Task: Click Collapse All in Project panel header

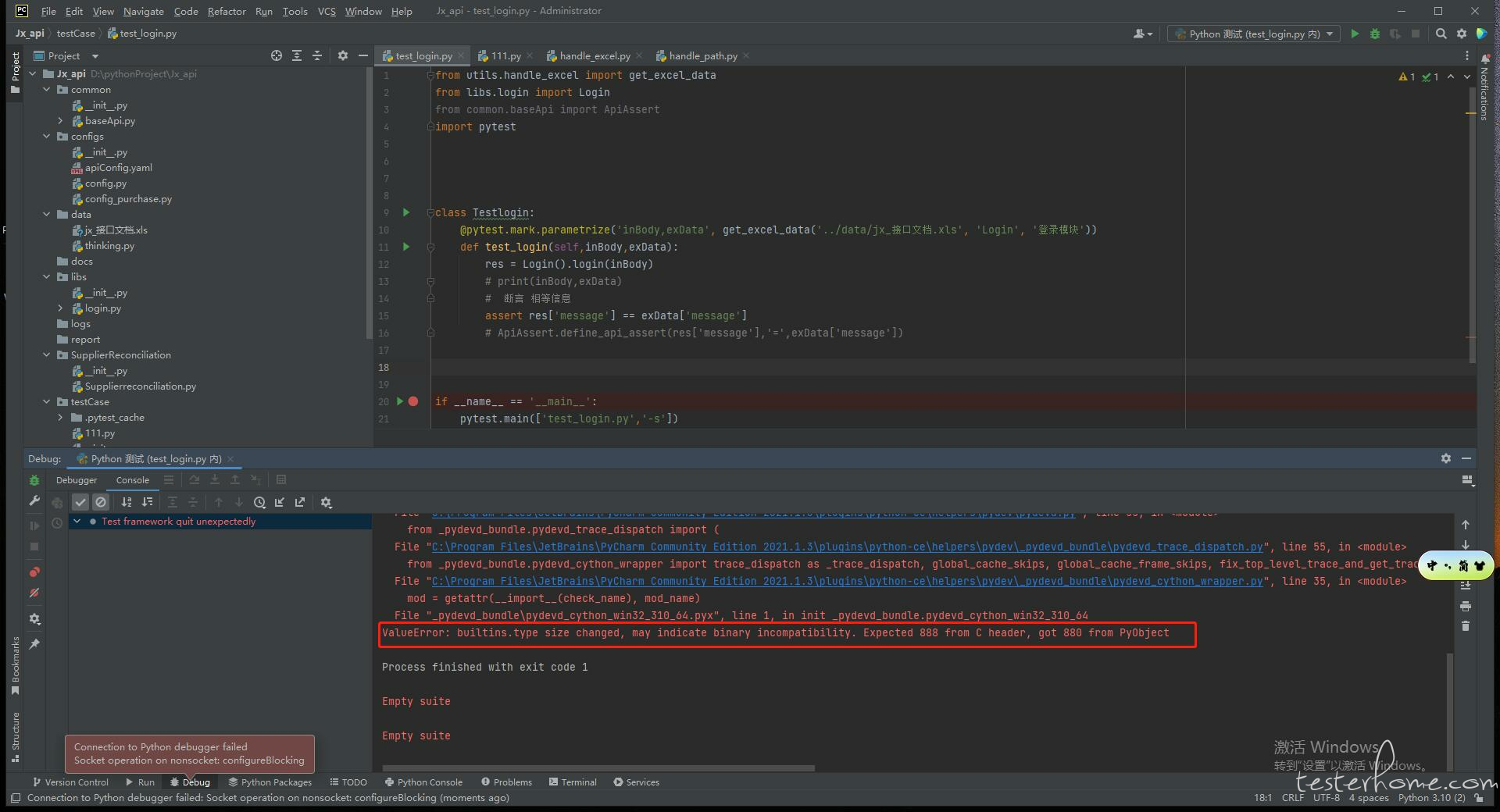Action: click(317, 55)
